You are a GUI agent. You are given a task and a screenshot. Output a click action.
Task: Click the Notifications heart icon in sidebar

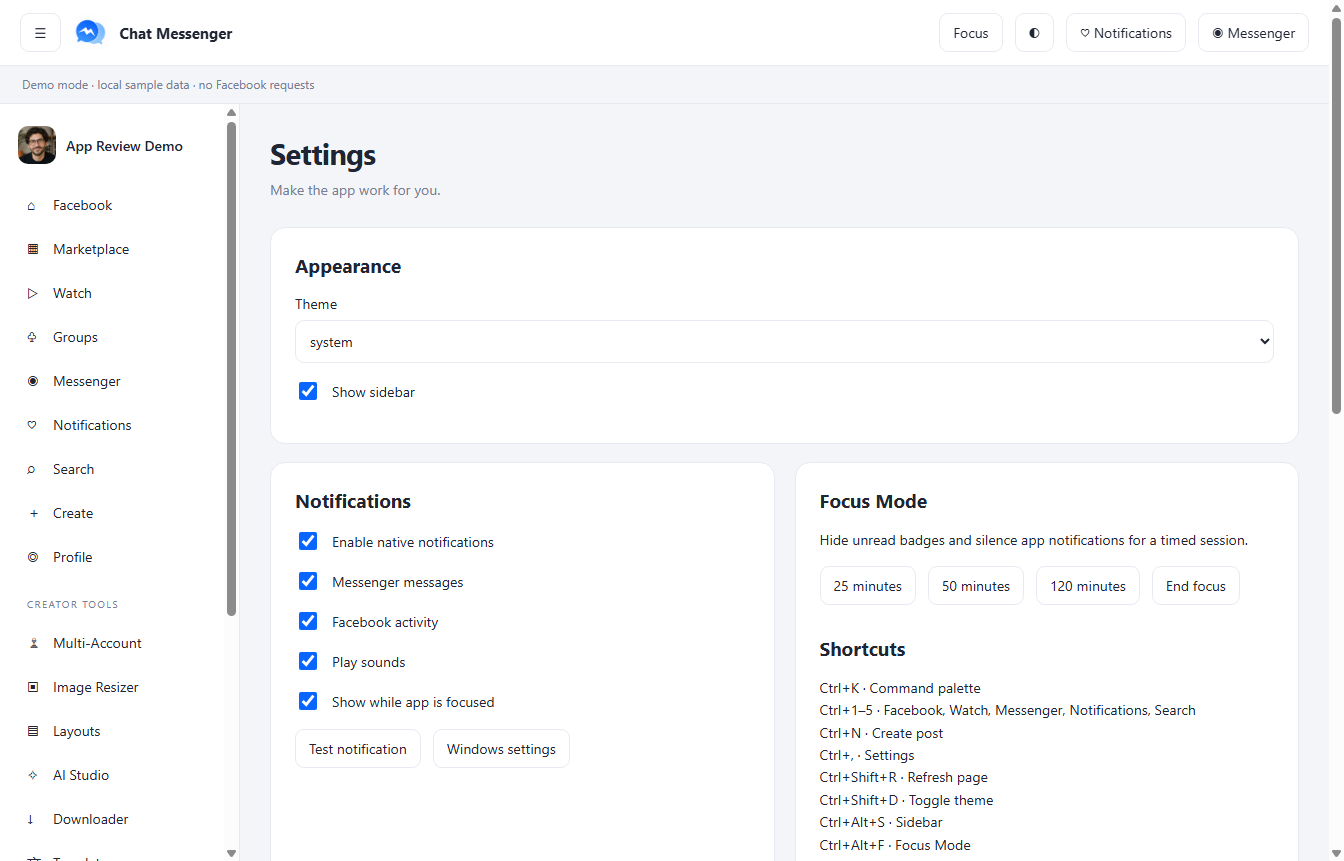point(32,426)
